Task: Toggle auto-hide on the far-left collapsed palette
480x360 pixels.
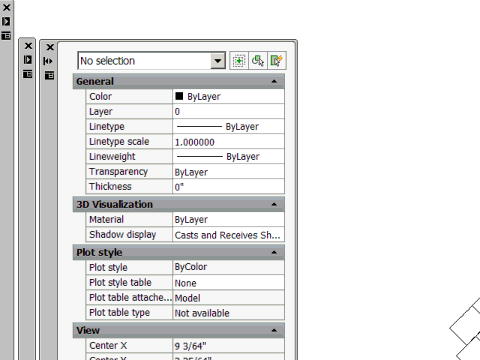Action: pyautogui.click(x=6, y=21)
